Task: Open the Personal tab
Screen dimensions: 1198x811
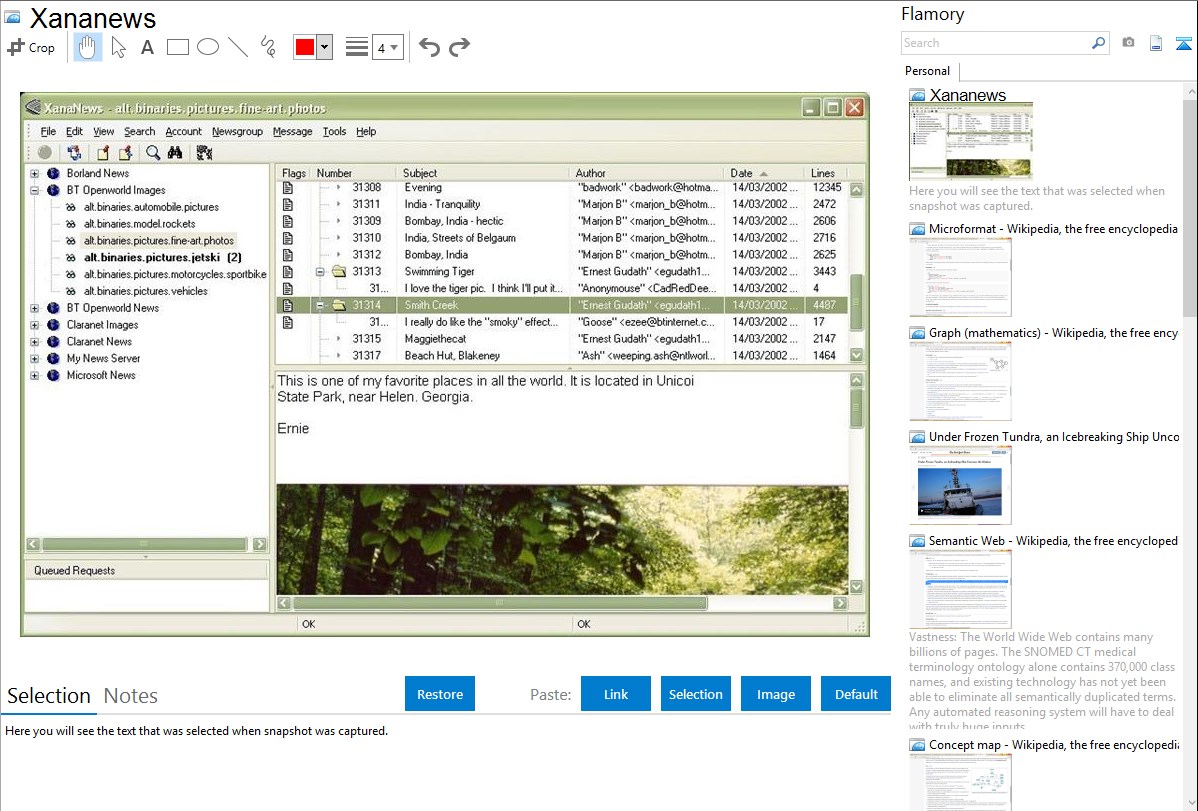Action: point(927,71)
